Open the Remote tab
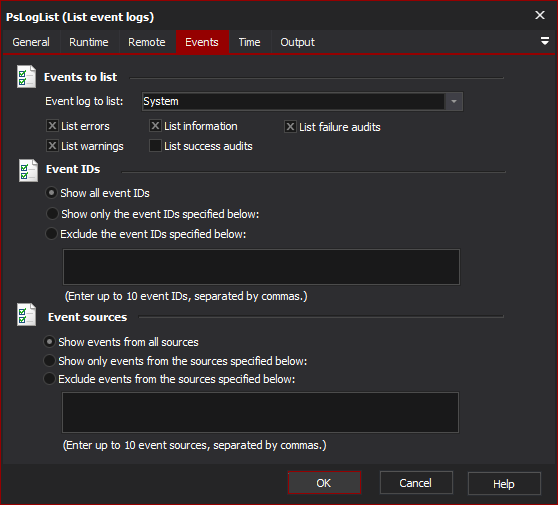 tap(147, 42)
